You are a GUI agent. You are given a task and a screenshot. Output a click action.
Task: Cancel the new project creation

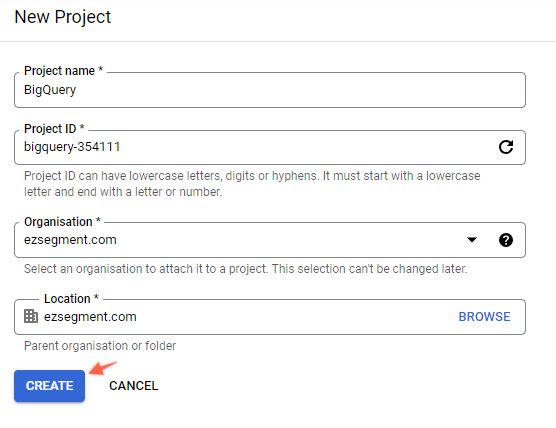click(x=133, y=386)
